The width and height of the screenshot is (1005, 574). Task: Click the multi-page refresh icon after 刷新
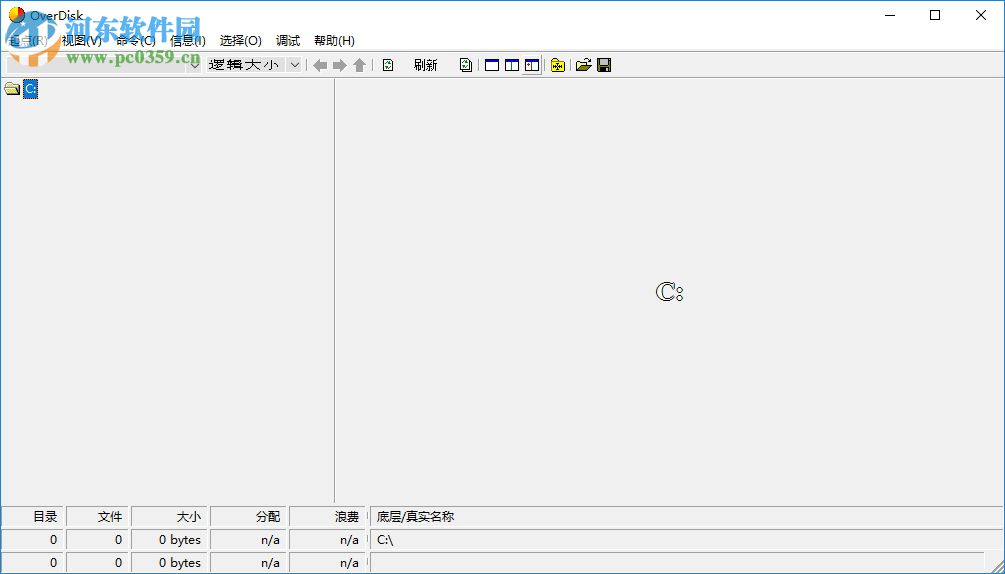coord(466,65)
